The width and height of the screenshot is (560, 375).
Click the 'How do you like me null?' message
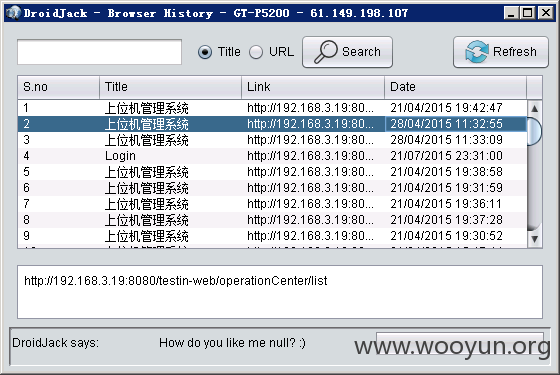point(232,343)
